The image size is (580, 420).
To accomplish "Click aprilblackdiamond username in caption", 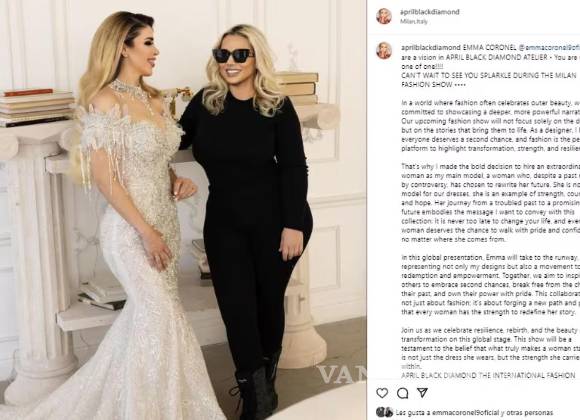I will tap(431, 47).
